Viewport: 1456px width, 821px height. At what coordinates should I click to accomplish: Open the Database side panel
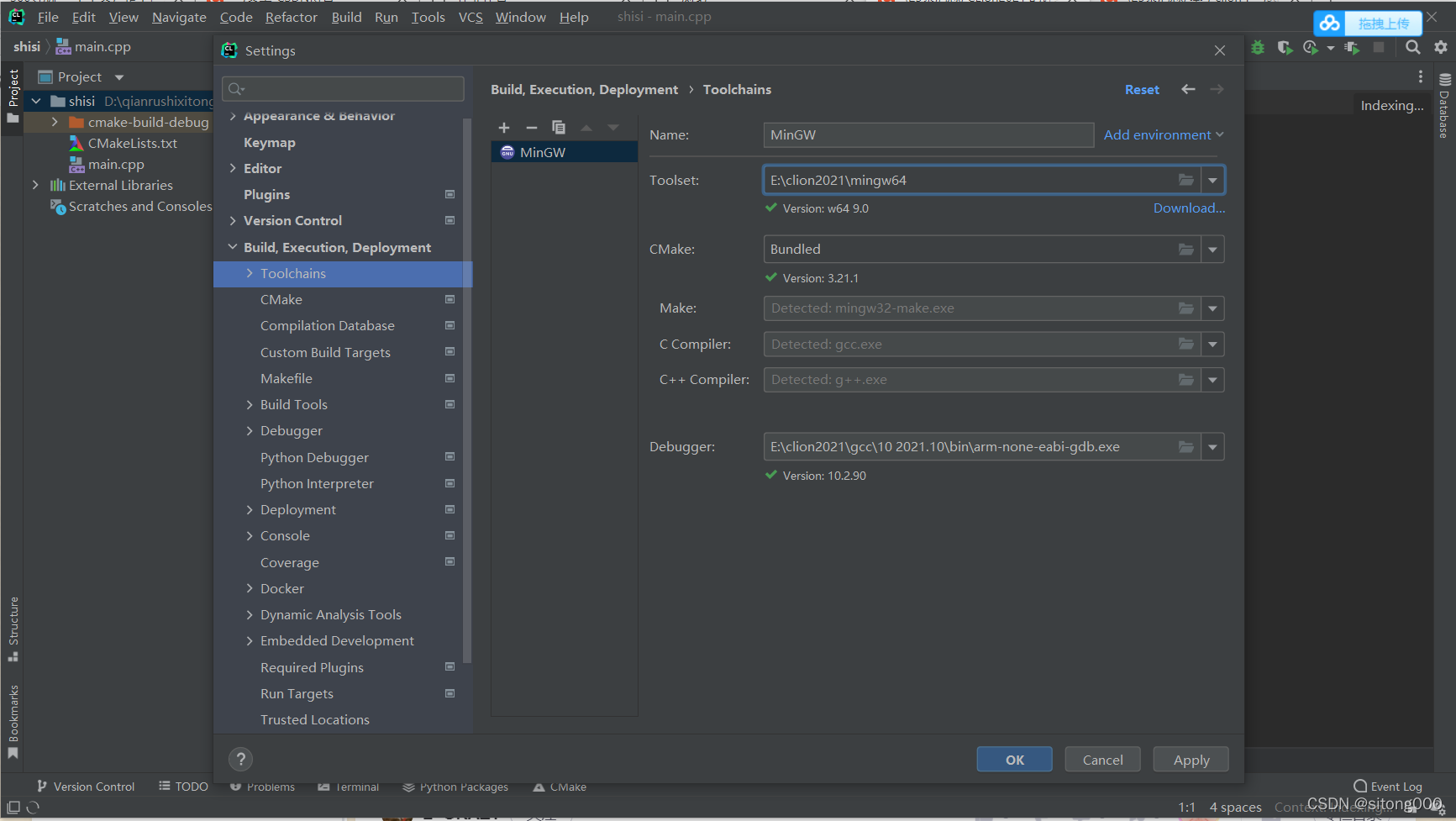[x=1444, y=106]
